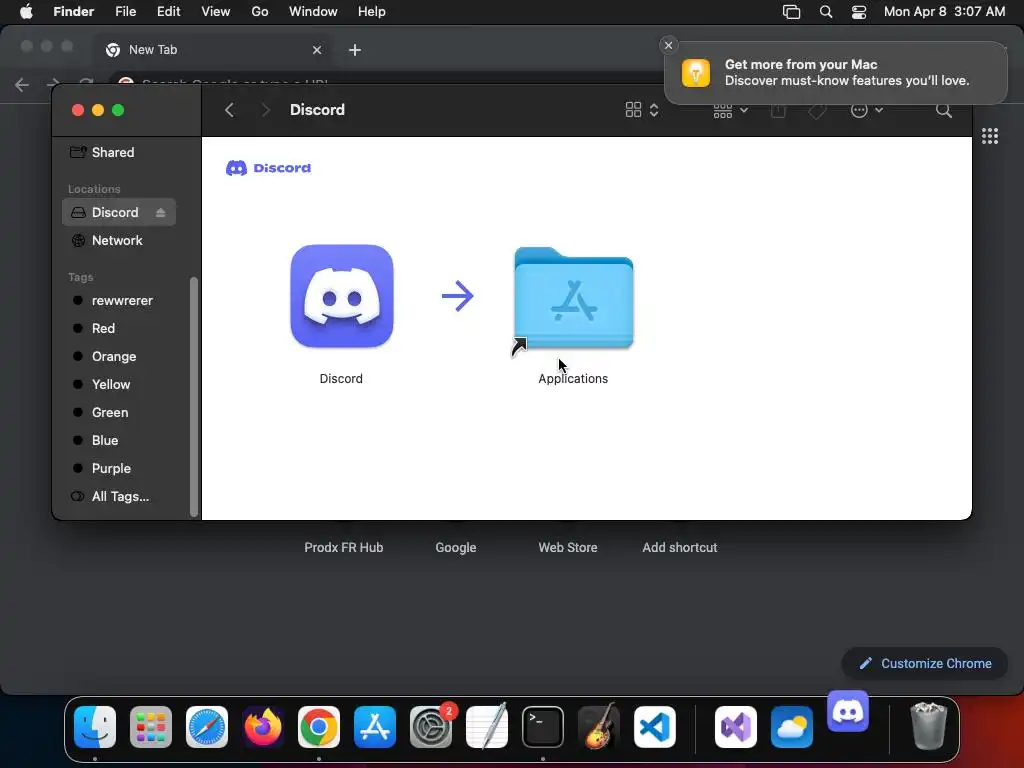Open the Help menu

(372, 12)
